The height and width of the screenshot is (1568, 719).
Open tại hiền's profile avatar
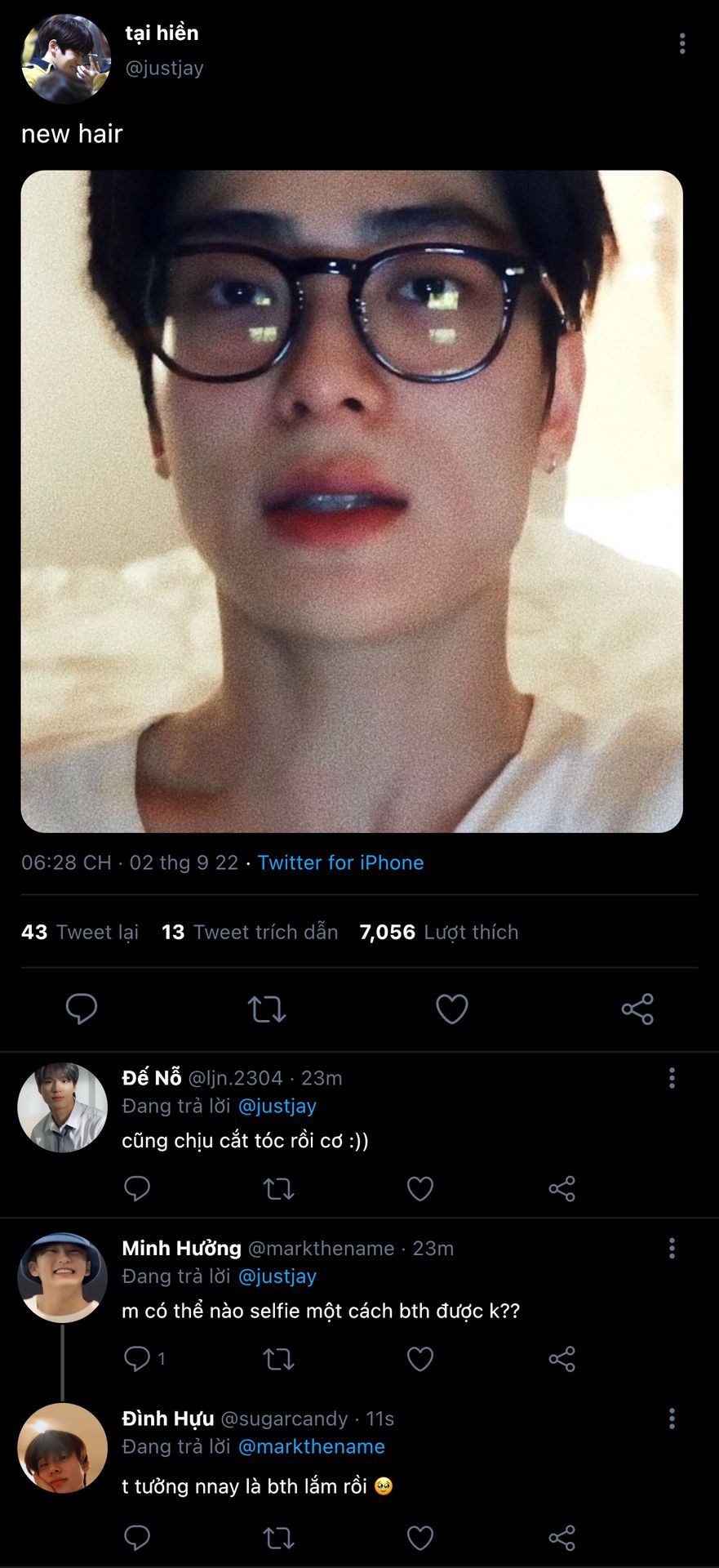(x=65, y=59)
